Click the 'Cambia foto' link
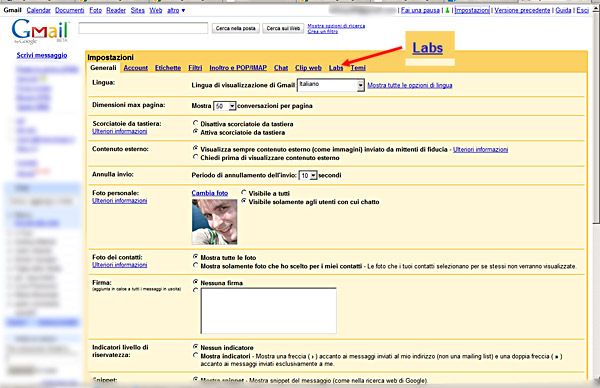Screen dimensions: 600x388 click(x=210, y=193)
